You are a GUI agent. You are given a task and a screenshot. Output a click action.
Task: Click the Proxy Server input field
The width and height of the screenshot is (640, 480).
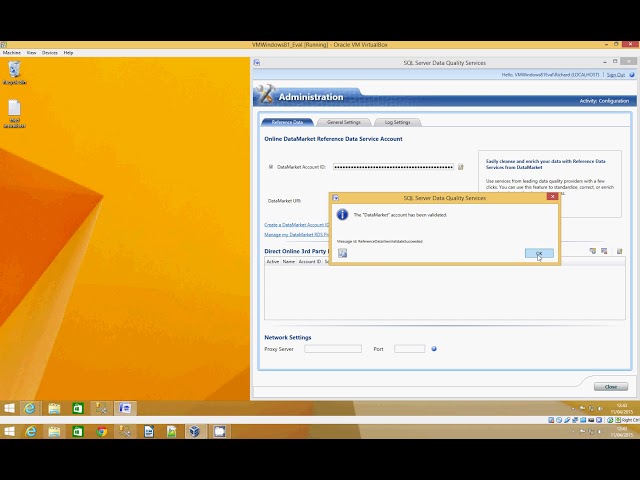tap(333, 349)
